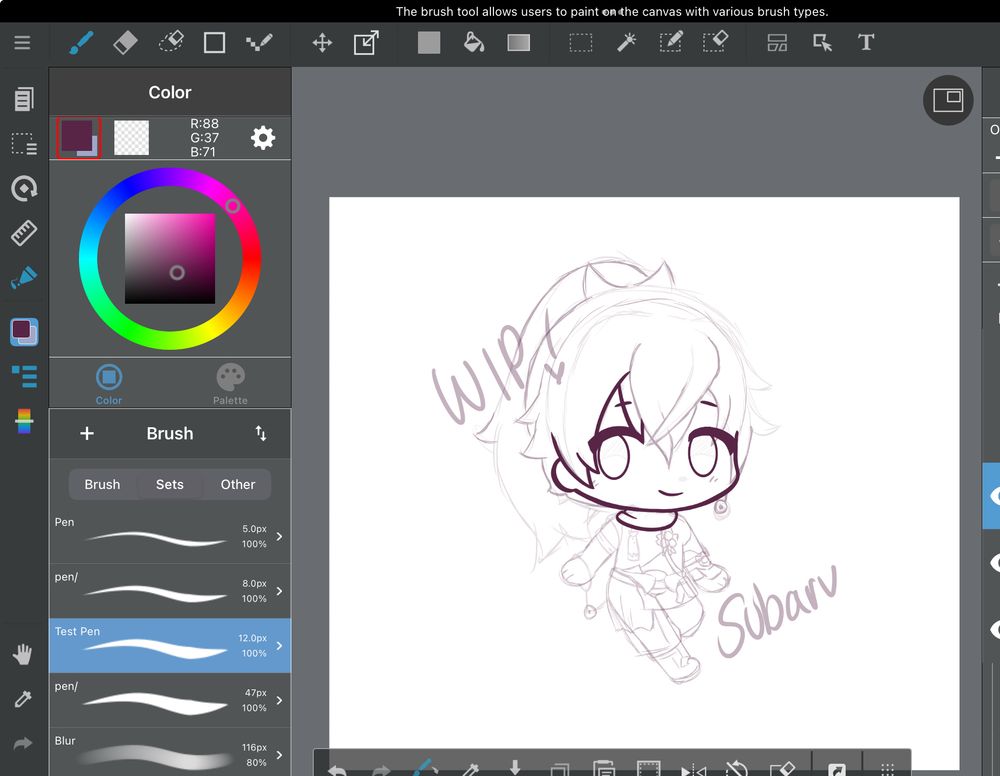
Task: Choose the Gradient tool
Action: 518,43
